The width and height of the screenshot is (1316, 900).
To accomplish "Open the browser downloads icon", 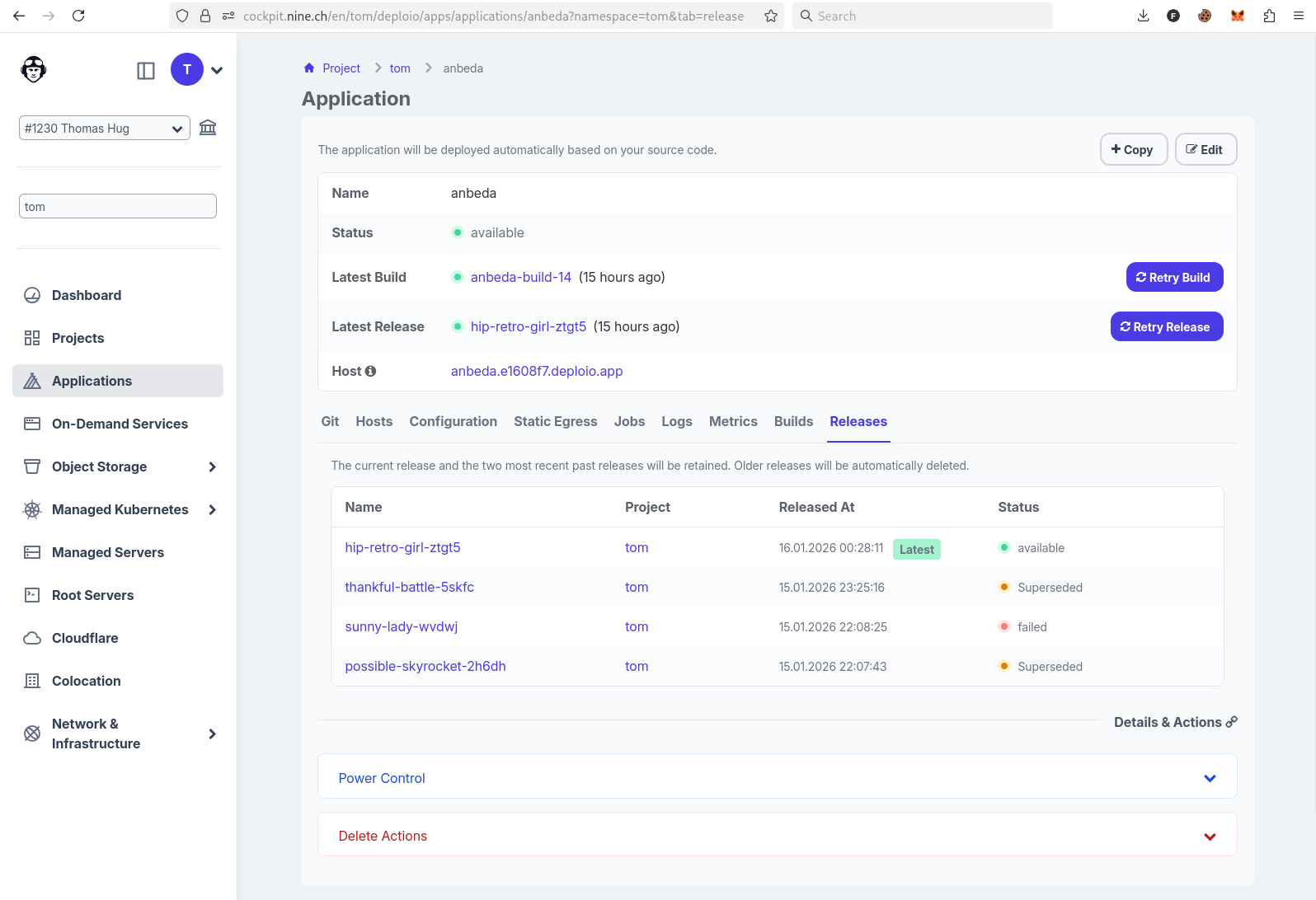I will click(x=1143, y=16).
